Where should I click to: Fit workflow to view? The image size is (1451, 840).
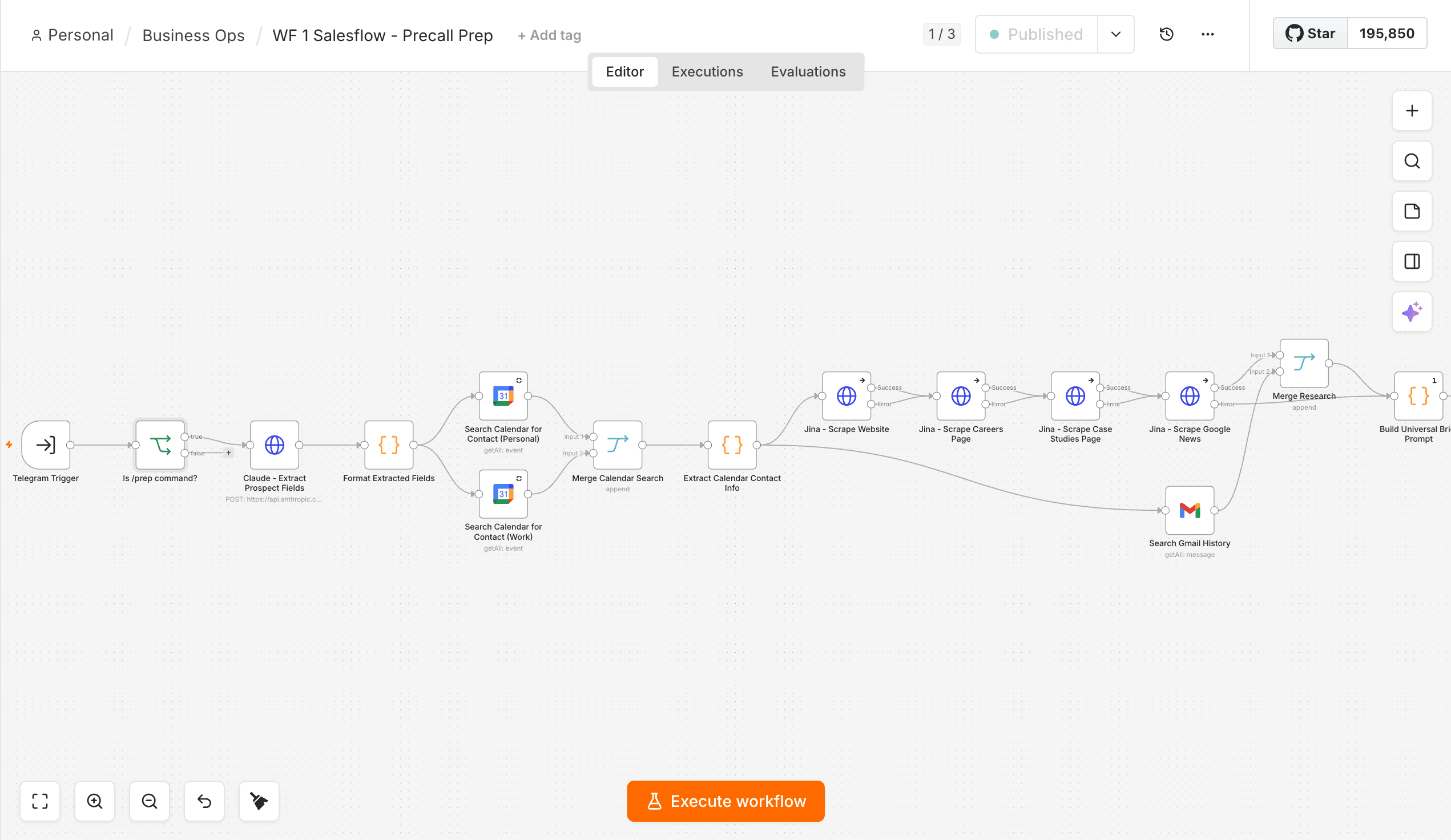40,801
